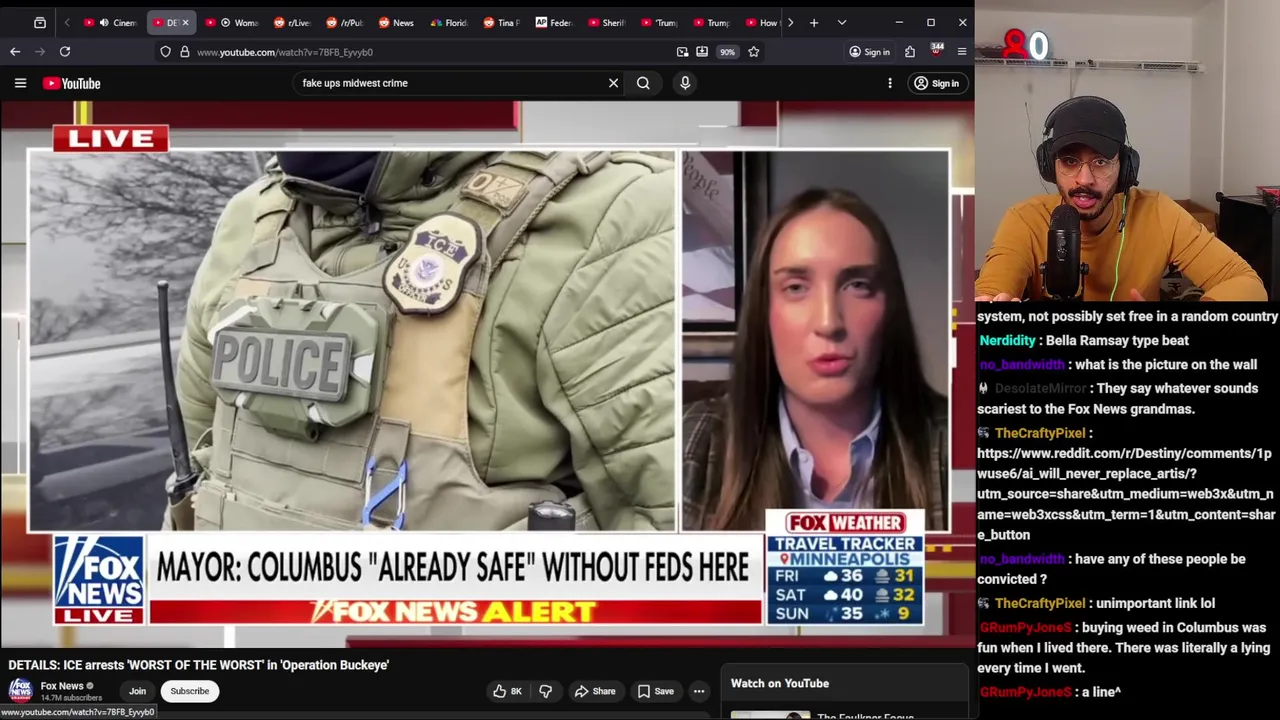This screenshot has height=720, width=1280.
Task: Open picture-in-picture icon in address bar
Action: pos(682,52)
